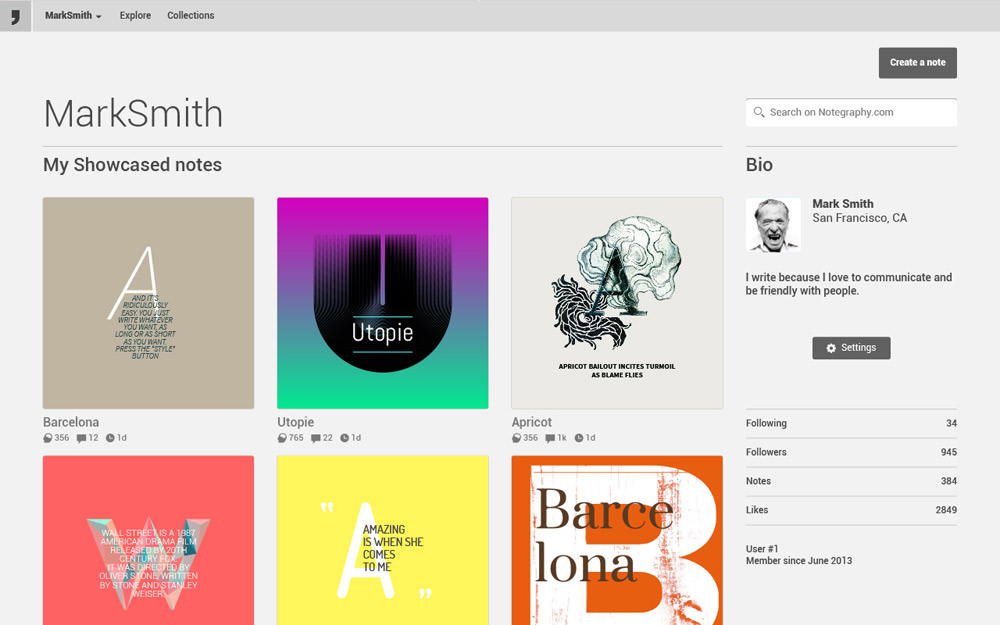Open profile Settings button
The height and width of the screenshot is (625, 1000).
click(851, 348)
